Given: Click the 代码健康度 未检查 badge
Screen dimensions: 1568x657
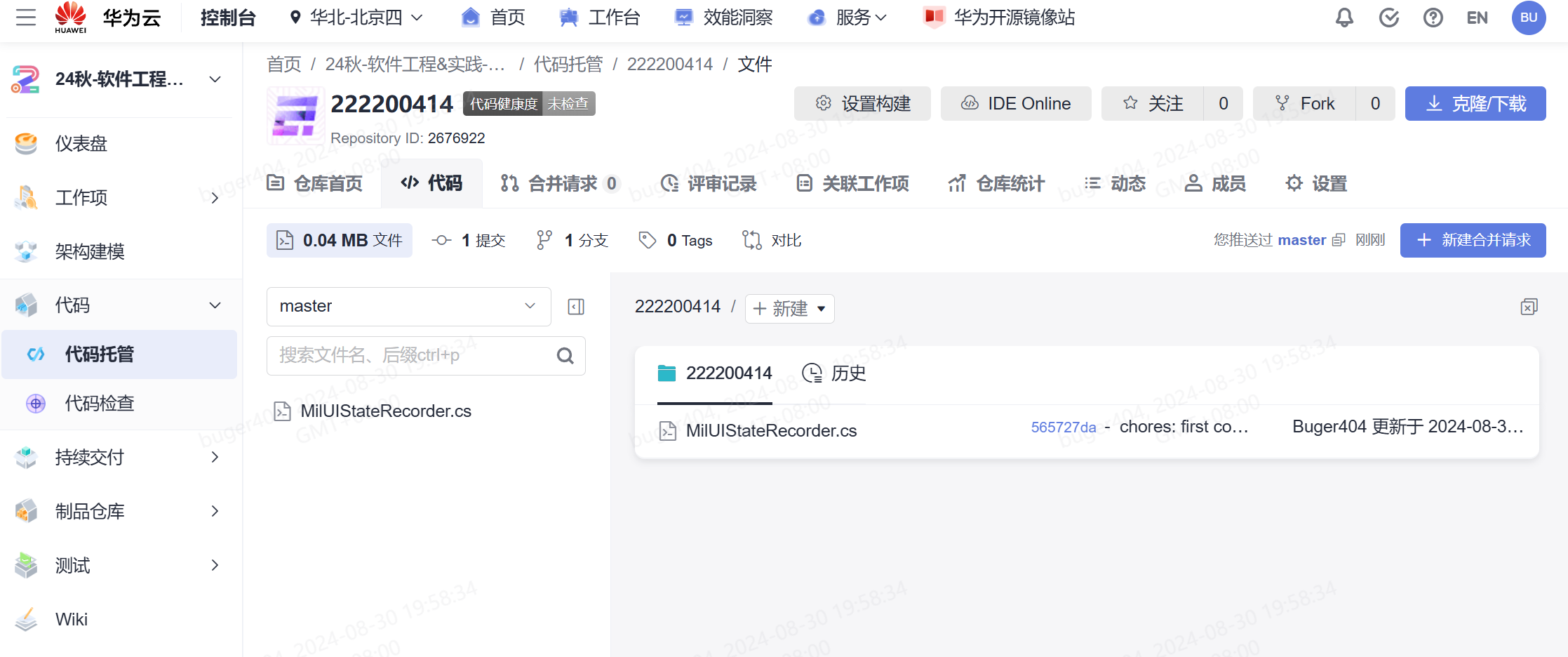Looking at the screenshot, I should tap(529, 104).
